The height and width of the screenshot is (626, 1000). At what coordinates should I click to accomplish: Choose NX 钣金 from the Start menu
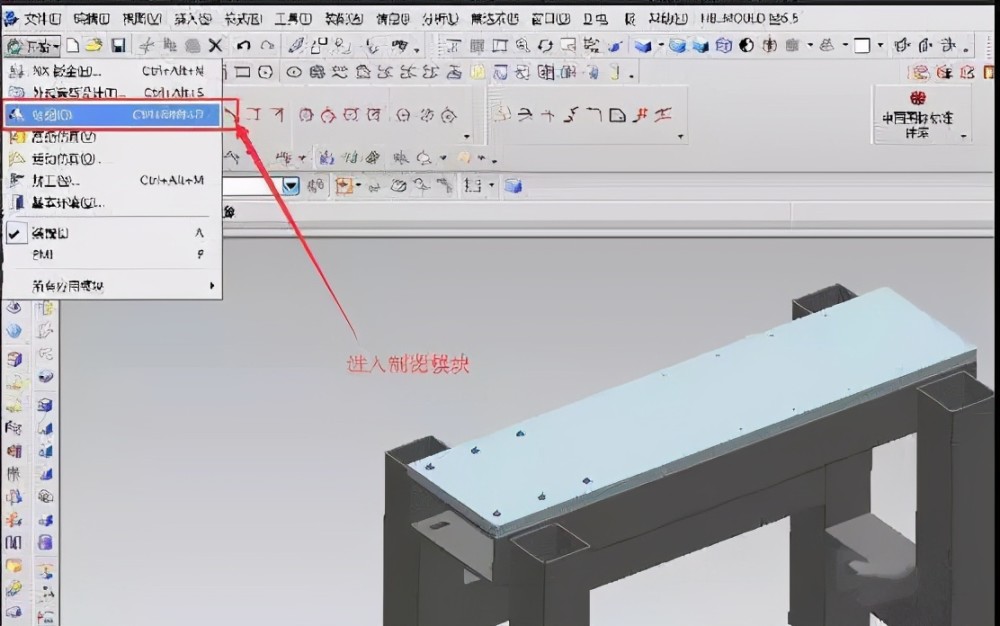click(x=112, y=71)
